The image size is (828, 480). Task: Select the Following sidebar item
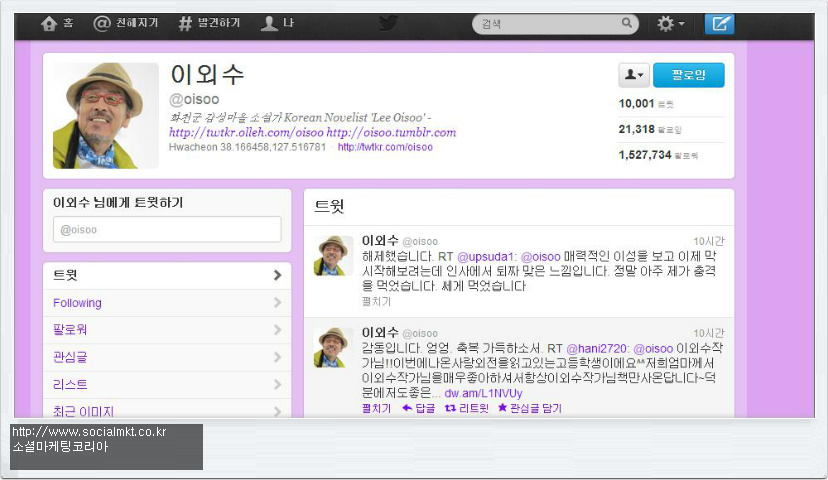pos(167,303)
